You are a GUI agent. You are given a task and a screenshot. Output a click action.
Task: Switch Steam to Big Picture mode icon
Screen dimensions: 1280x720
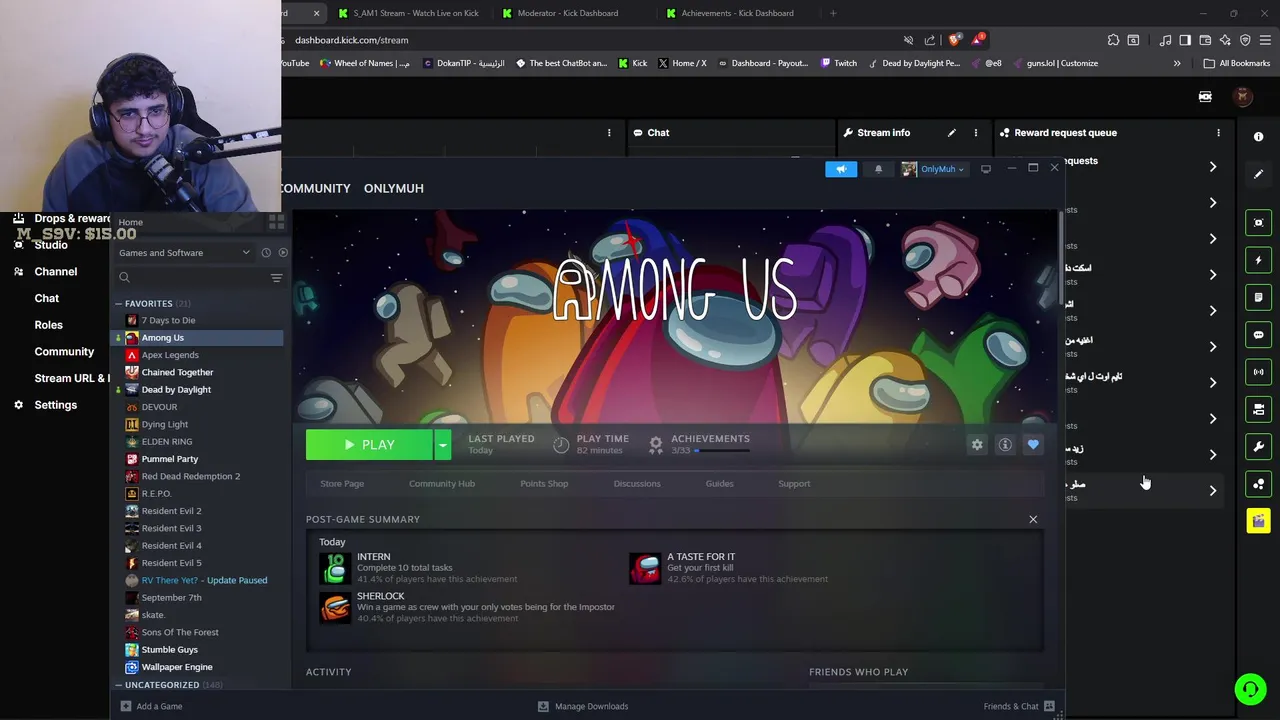986,169
